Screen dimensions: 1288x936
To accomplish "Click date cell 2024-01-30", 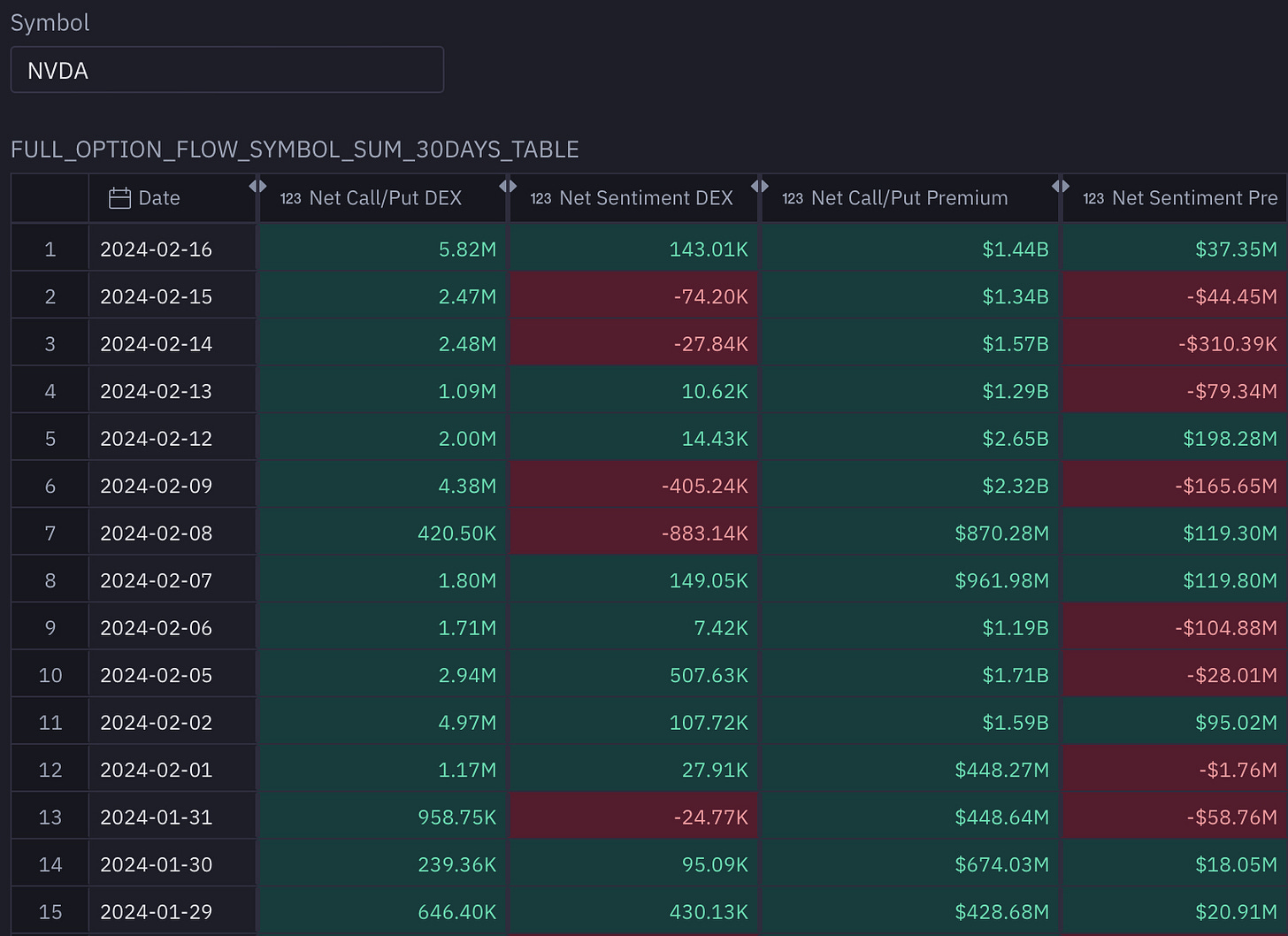I will pos(172,864).
